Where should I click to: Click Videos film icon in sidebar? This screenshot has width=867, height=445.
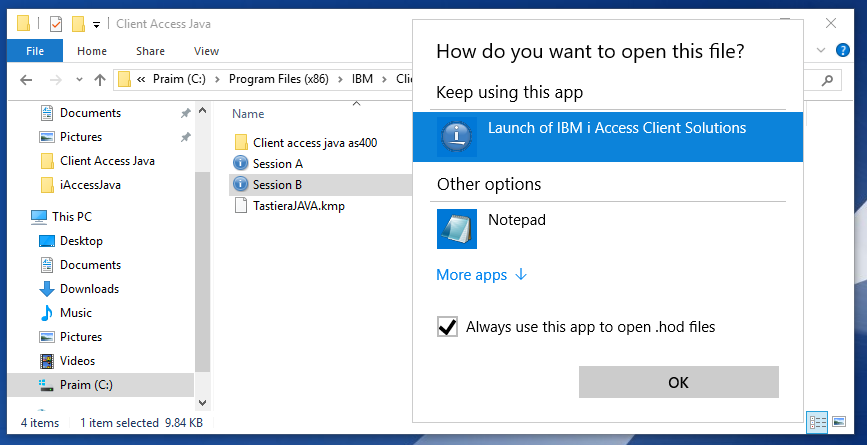(x=47, y=361)
